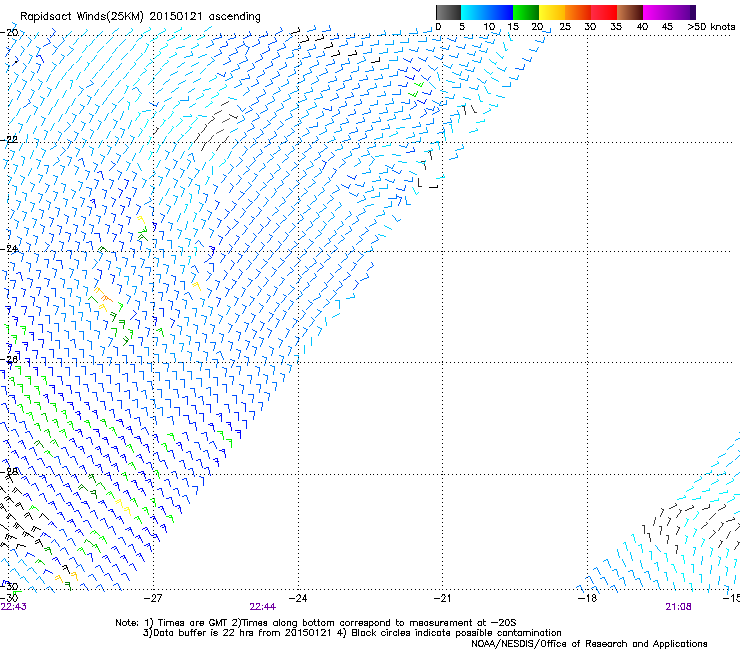Click the green 15-20 knots color swatch
The image size is (740, 650).
(x=526, y=12)
